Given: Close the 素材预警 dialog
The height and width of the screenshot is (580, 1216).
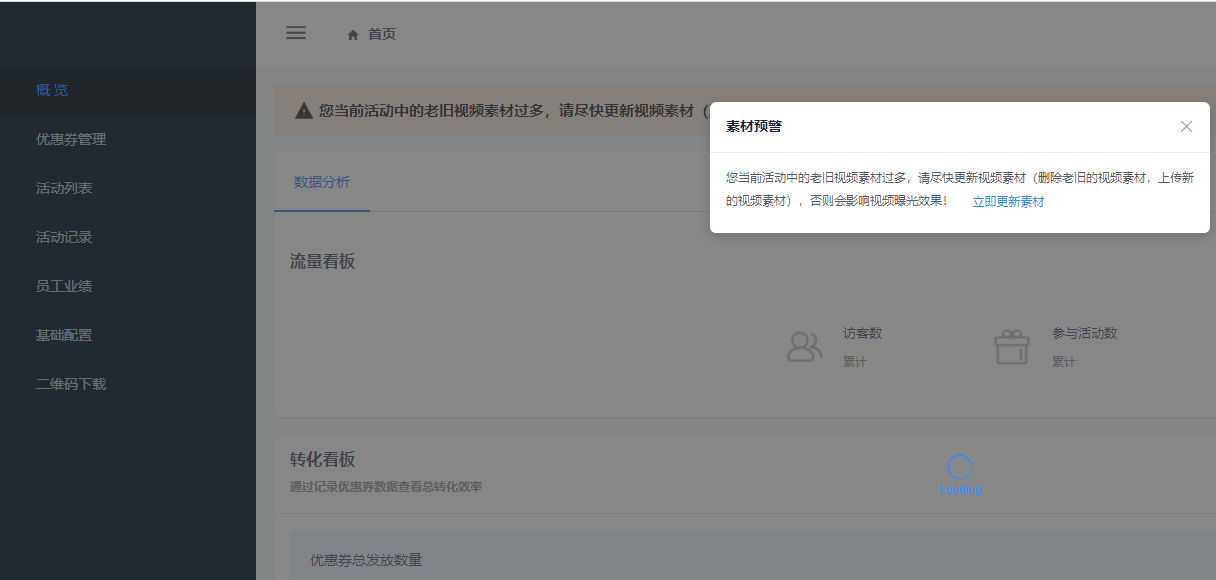Looking at the screenshot, I should [x=1186, y=127].
